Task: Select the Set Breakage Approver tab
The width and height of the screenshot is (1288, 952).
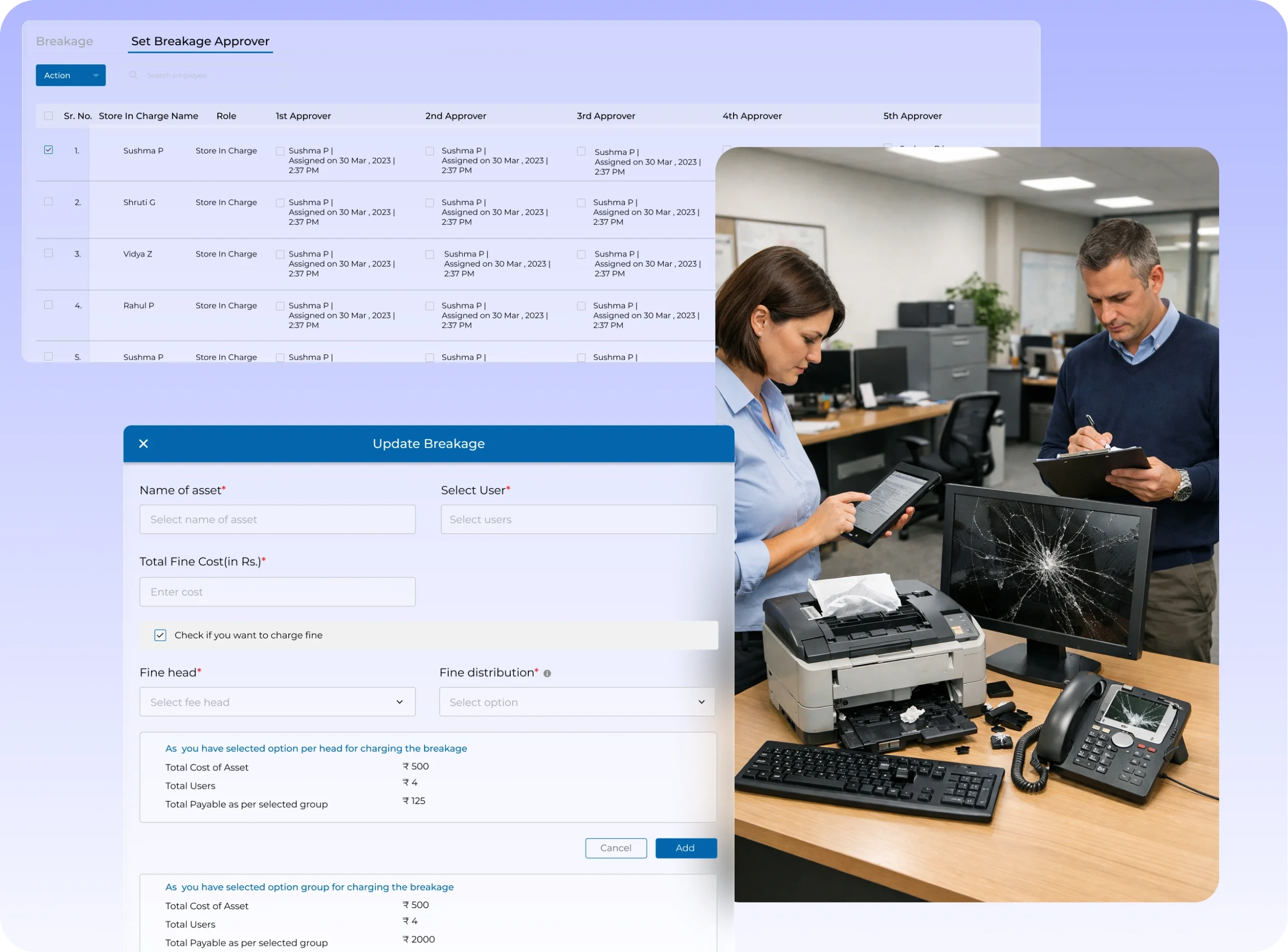Action: click(x=200, y=42)
